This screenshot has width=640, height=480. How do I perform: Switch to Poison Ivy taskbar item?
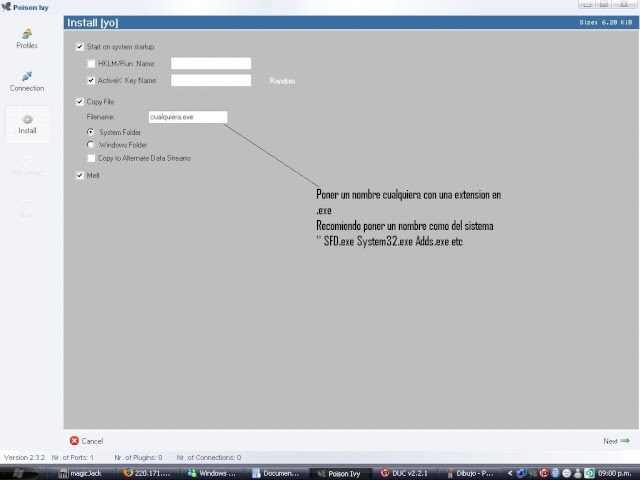340,473
